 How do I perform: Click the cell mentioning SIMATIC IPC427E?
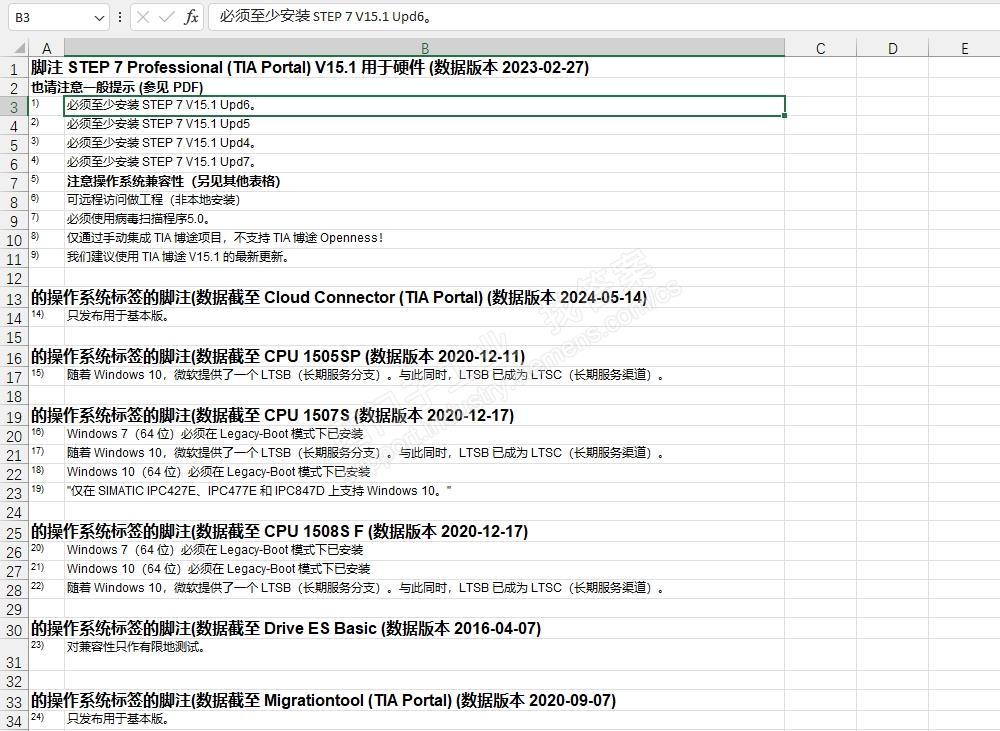tap(424, 492)
